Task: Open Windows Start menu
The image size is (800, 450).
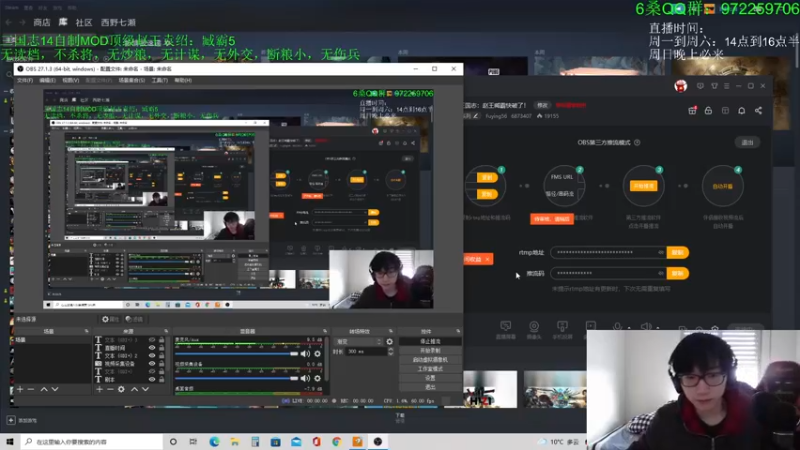Action: (10, 442)
